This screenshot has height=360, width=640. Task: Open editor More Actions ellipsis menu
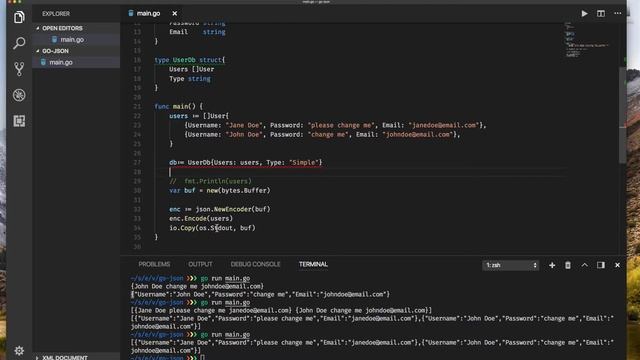coord(618,13)
